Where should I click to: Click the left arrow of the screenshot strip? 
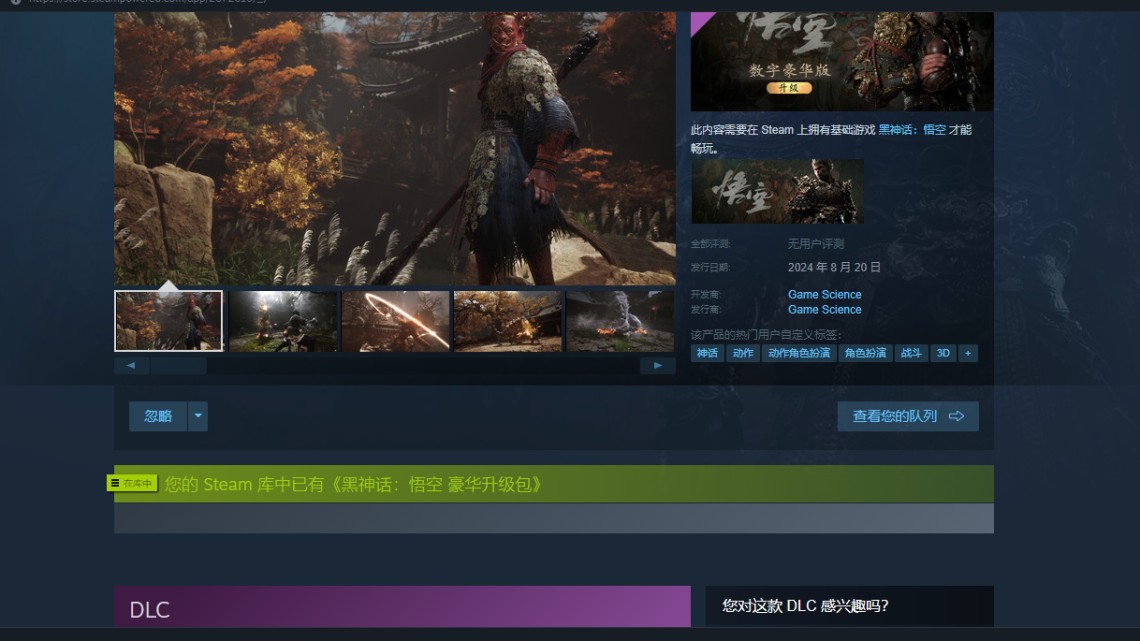pyautogui.click(x=131, y=366)
